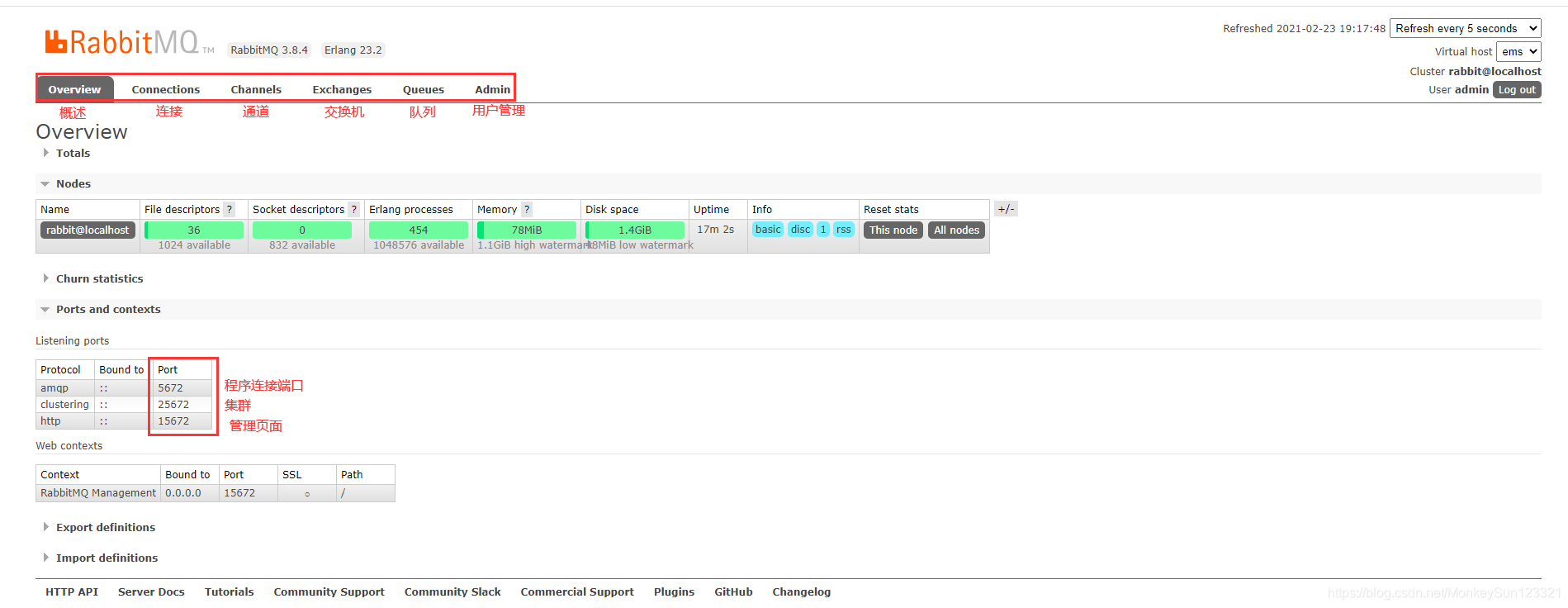Open the Exchanges tab
This screenshot has height=608, width=1568.
pyautogui.click(x=342, y=89)
